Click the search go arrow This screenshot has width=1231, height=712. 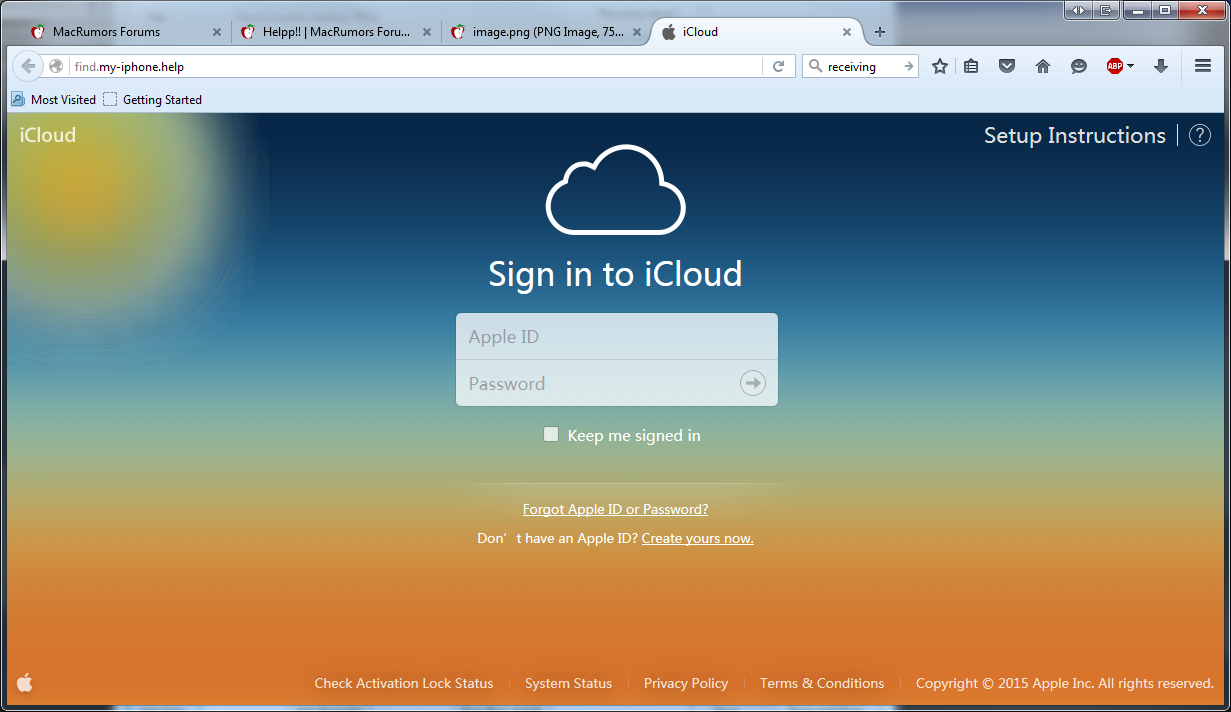[908, 67]
